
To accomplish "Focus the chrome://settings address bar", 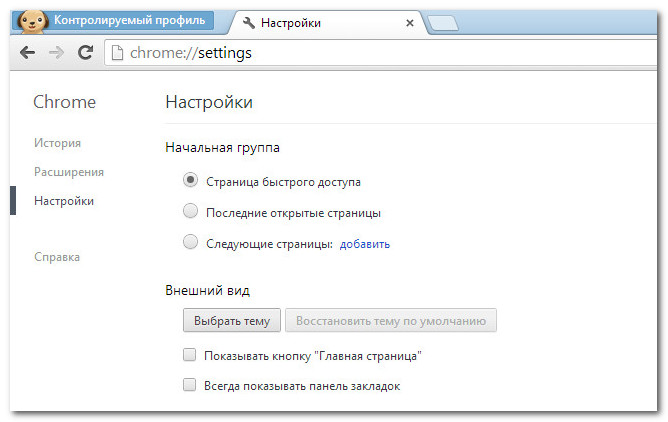I will tap(380, 52).
